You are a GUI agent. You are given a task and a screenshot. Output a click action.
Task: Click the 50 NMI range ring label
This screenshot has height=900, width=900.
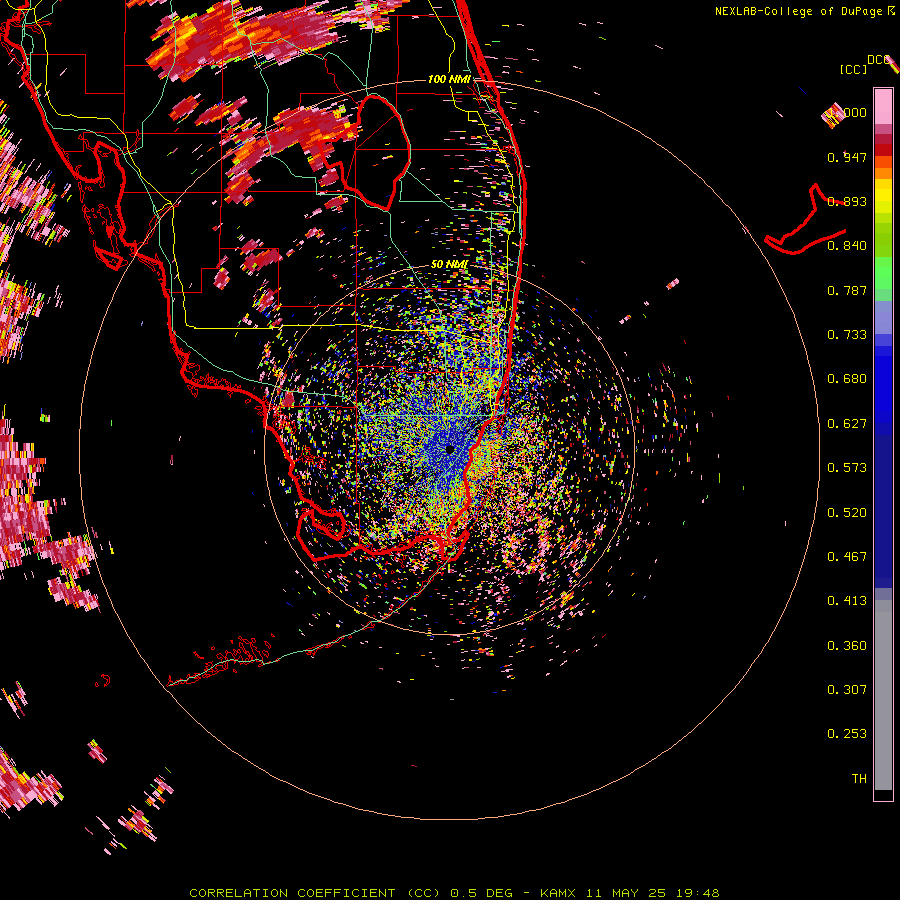(x=449, y=264)
